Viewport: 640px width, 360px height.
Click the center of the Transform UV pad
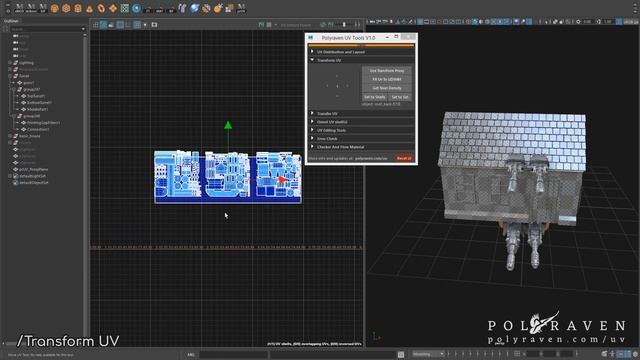[x=337, y=86]
